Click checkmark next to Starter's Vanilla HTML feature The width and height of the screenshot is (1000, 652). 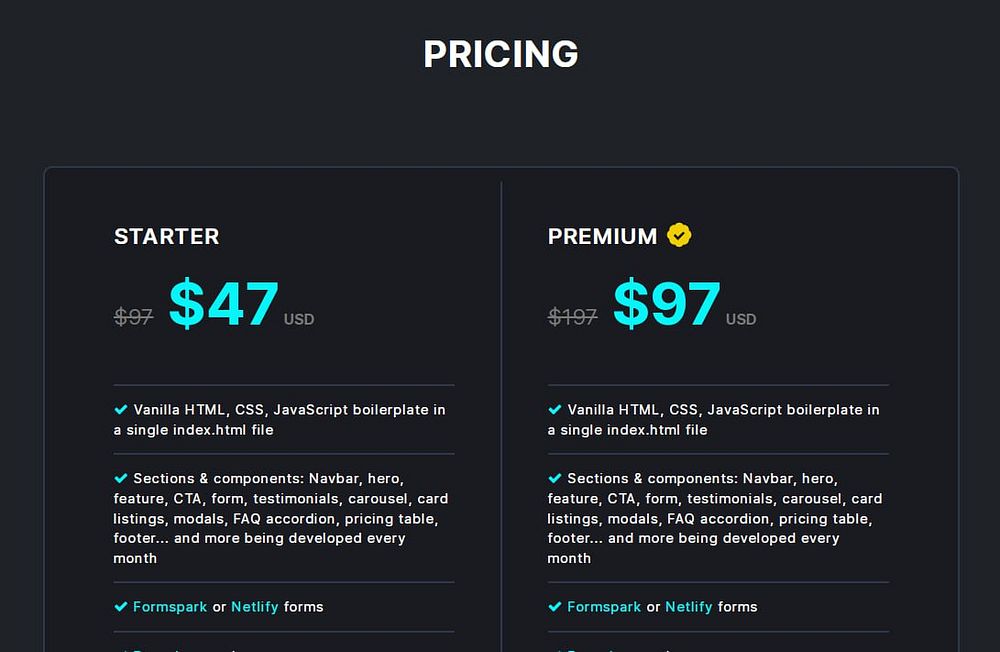click(121, 409)
